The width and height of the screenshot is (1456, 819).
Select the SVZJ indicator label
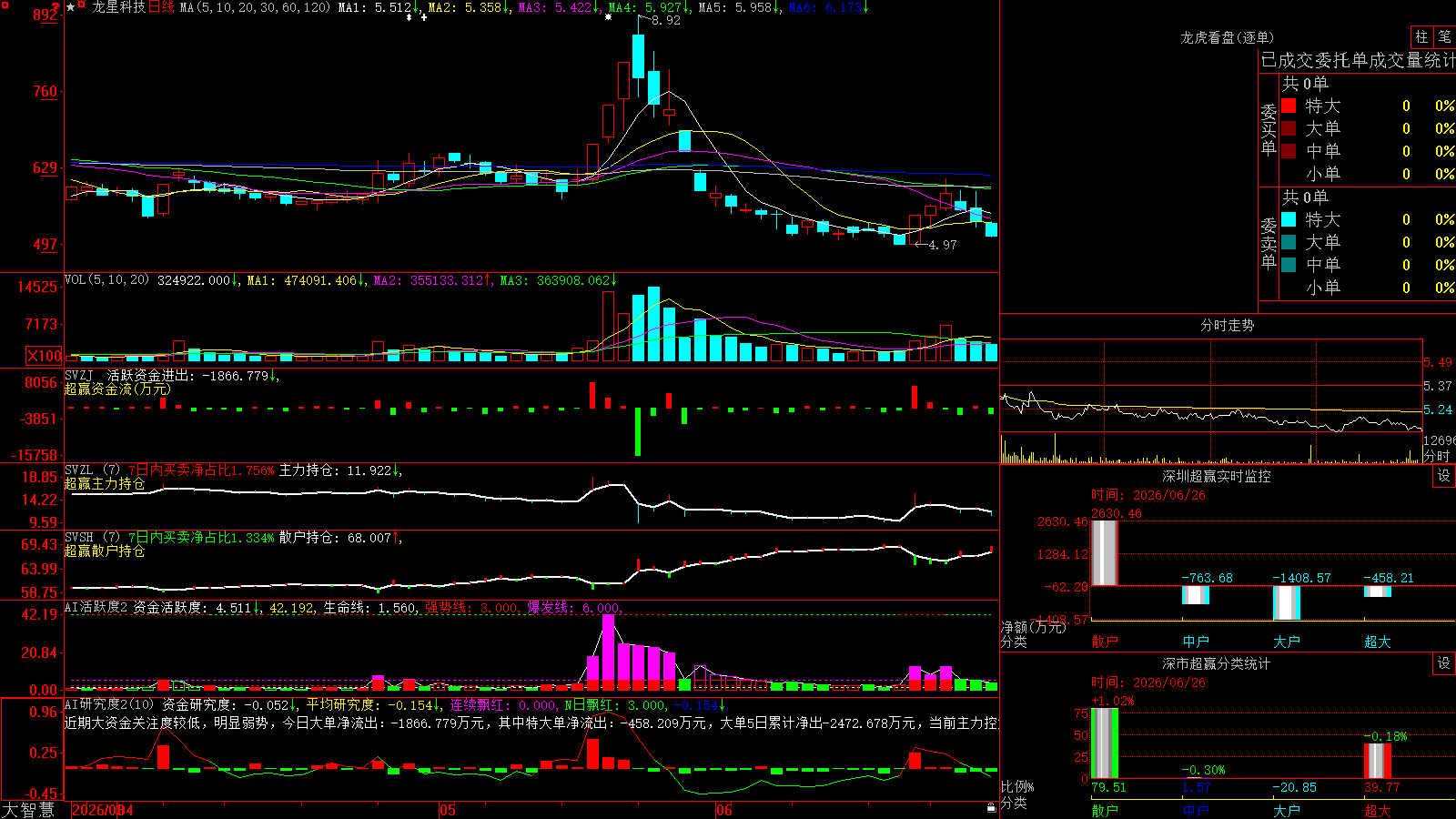pyautogui.click(x=79, y=375)
